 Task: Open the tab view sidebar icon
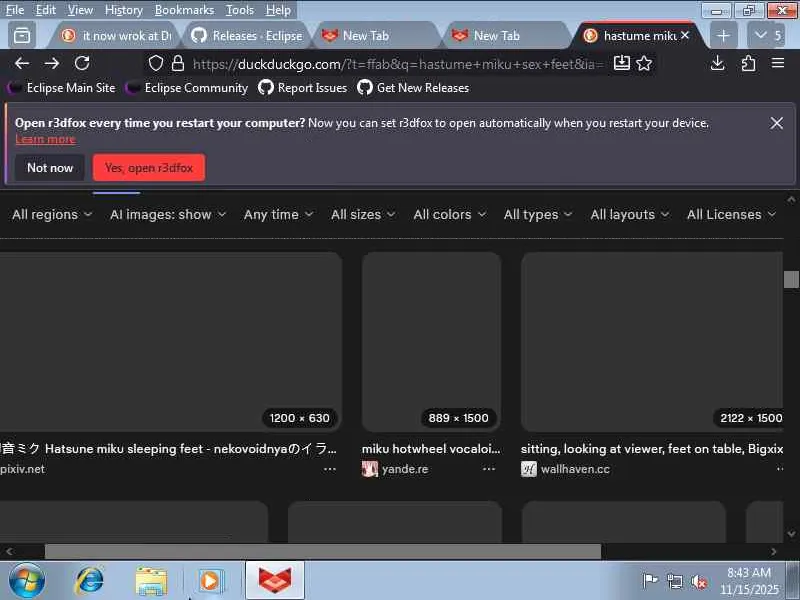coord(22,35)
